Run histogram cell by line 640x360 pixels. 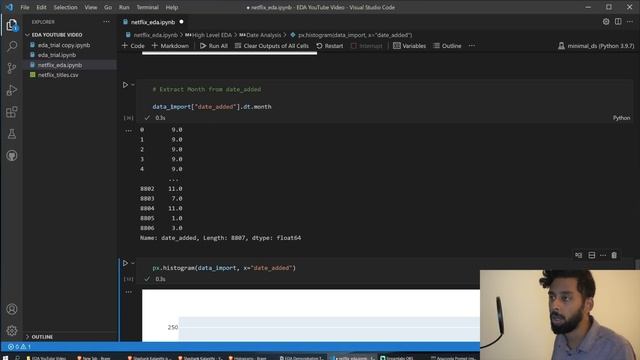pyautogui.click(x=578, y=255)
